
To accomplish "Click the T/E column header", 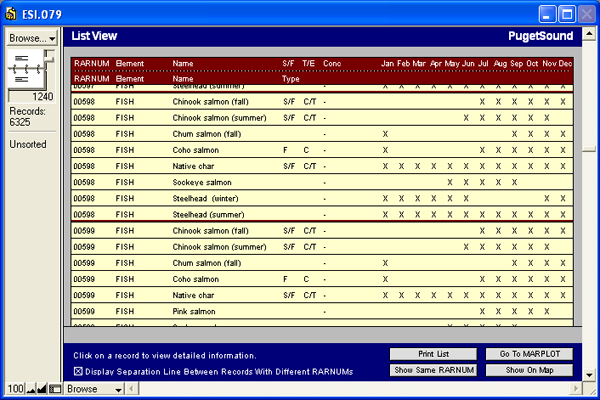I will click(x=308, y=64).
